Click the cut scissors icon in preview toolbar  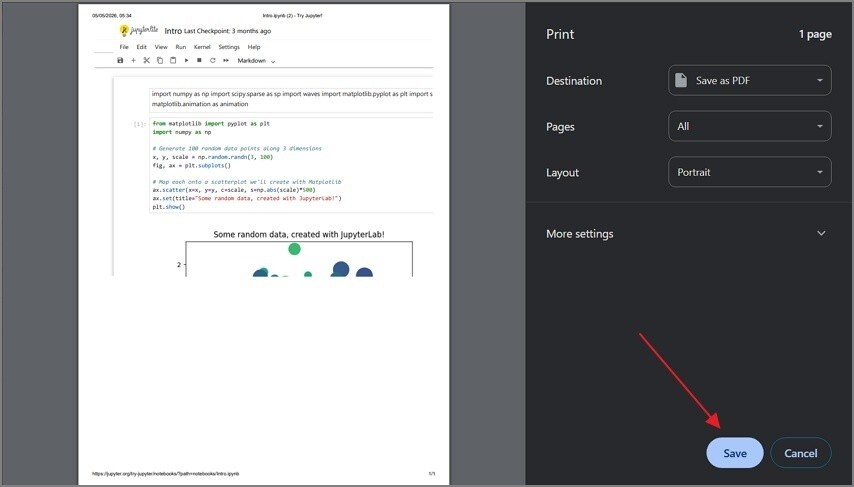coord(147,60)
